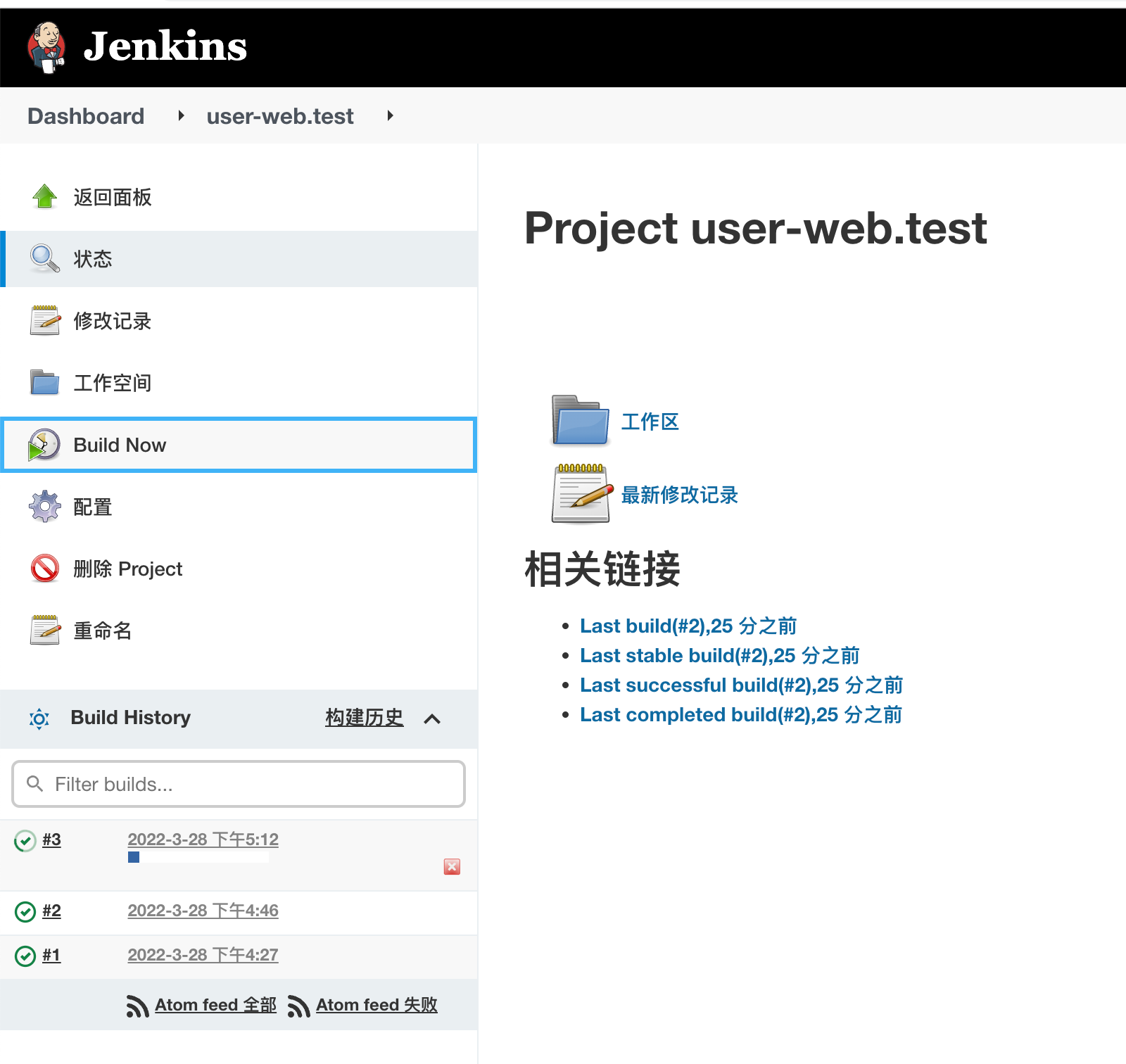Open build #2 link
This screenshot has height=1064, width=1126.
(x=51, y=911)
